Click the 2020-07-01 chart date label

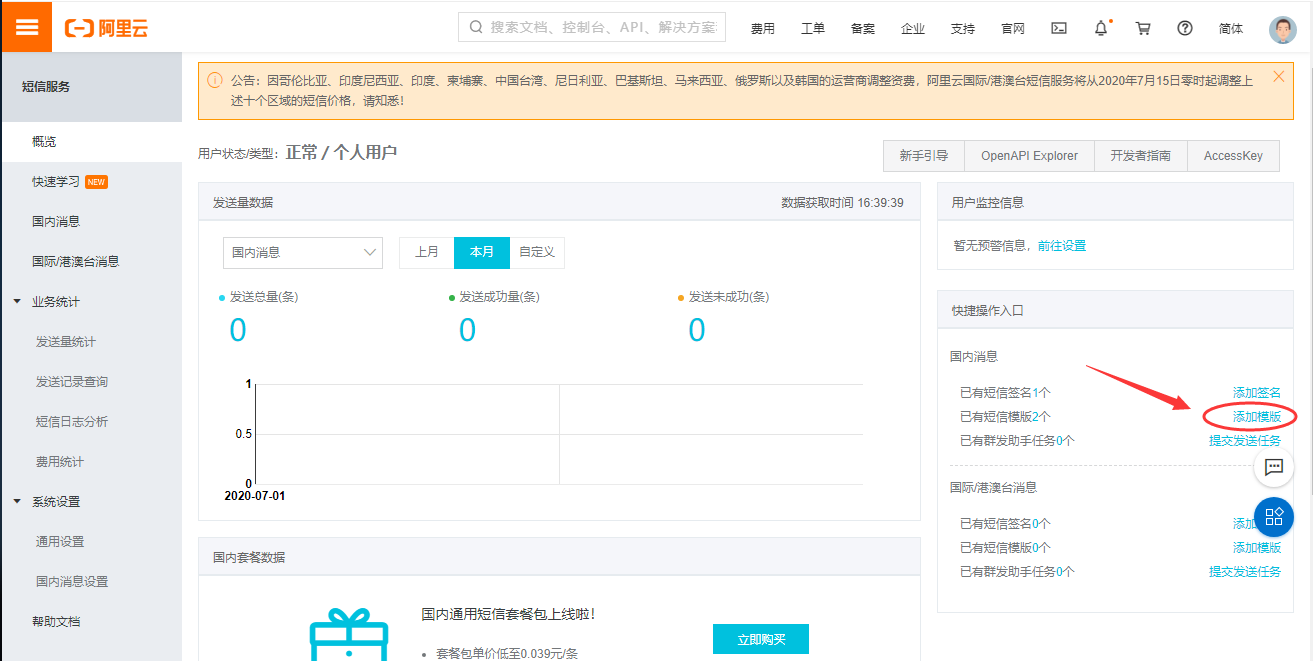(x=255, y=496)
